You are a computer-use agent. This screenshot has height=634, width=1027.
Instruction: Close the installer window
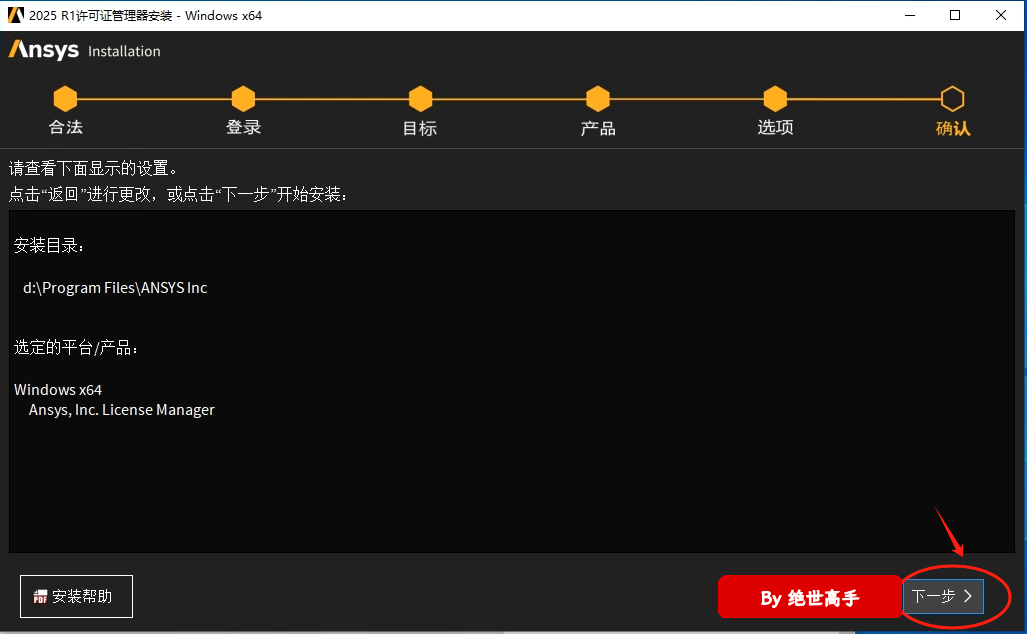pyautogui.click(x=1001, y=15)
